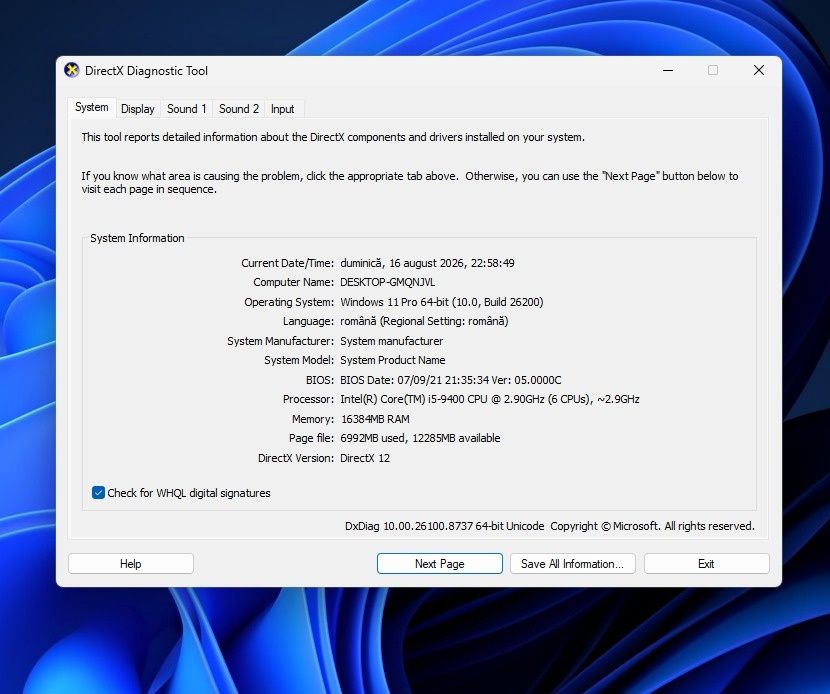Click the Operating System: field label

tap(289, 302)
